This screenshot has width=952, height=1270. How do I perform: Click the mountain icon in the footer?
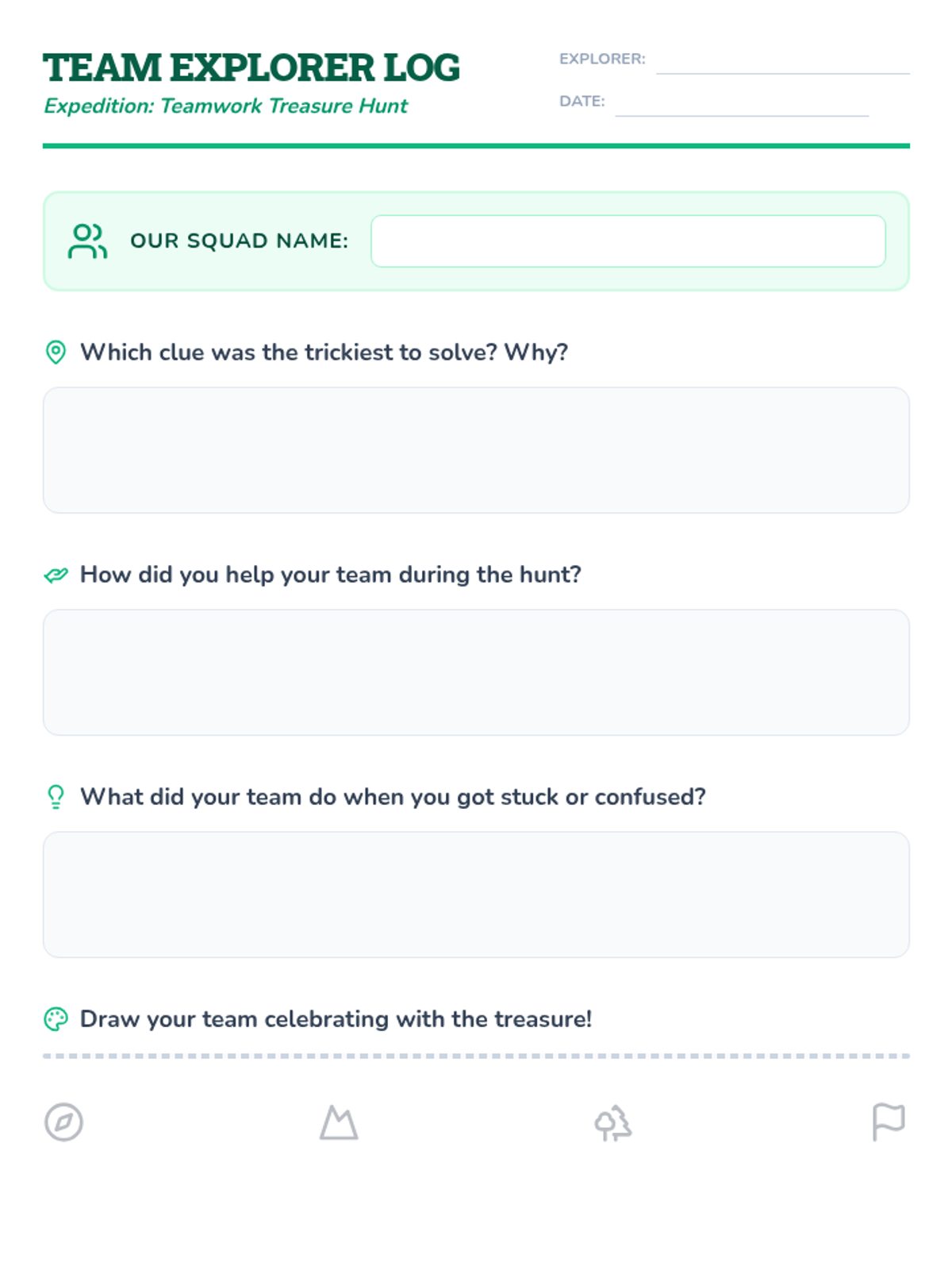(339, 1122)
